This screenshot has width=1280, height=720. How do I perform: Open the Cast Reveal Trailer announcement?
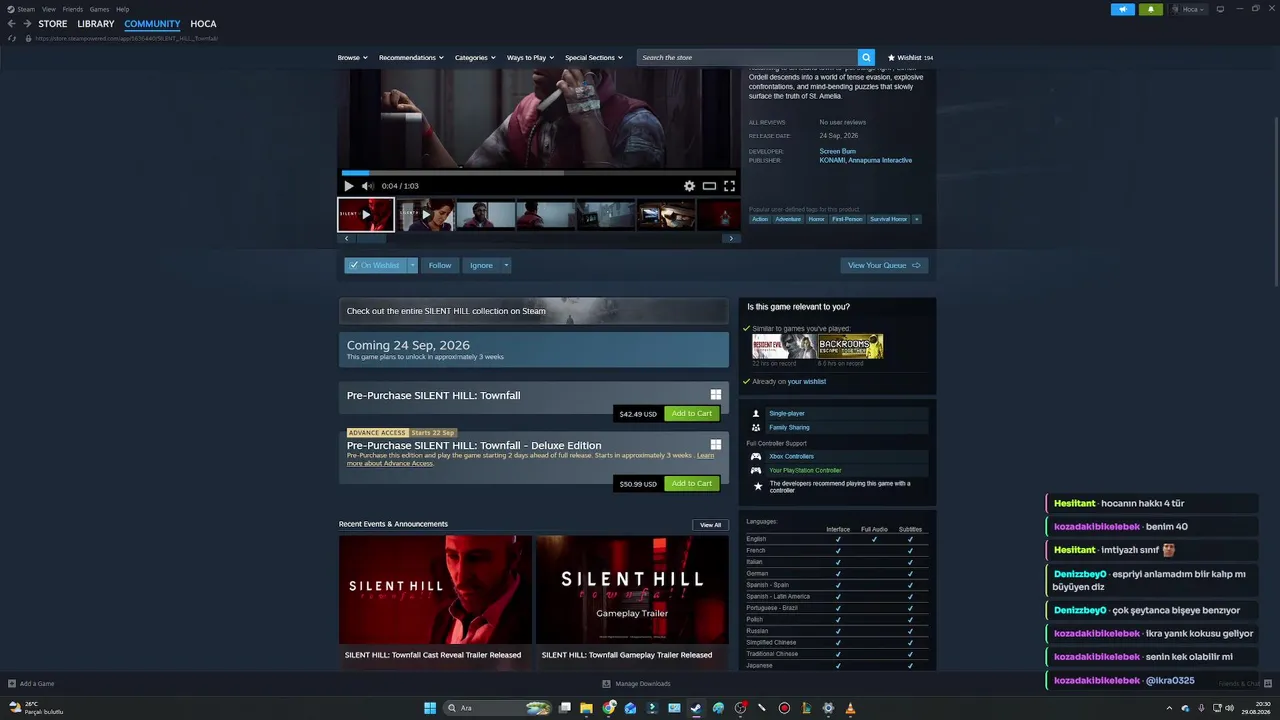[435, 602]
